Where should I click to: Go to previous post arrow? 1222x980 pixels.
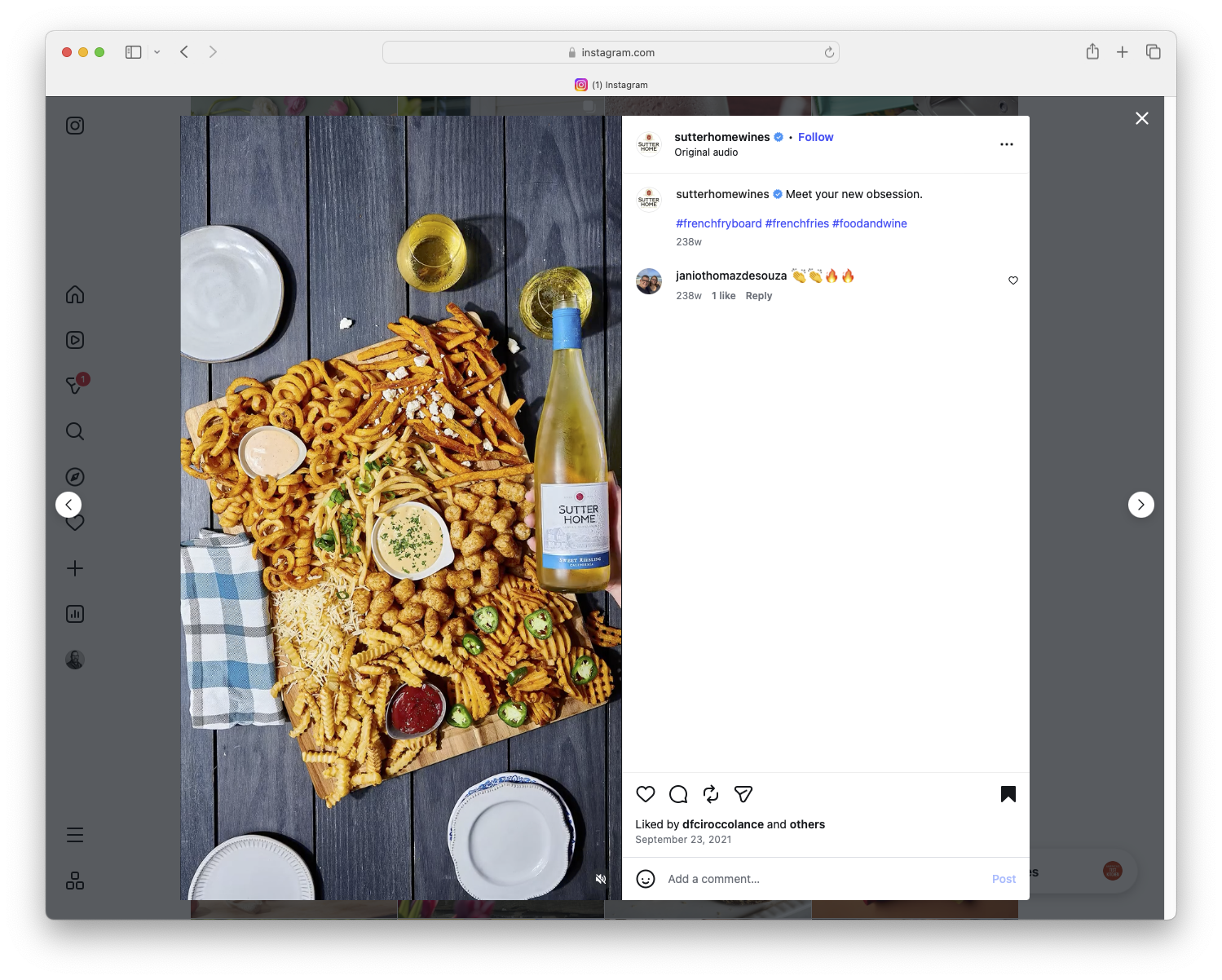(68, 505)
